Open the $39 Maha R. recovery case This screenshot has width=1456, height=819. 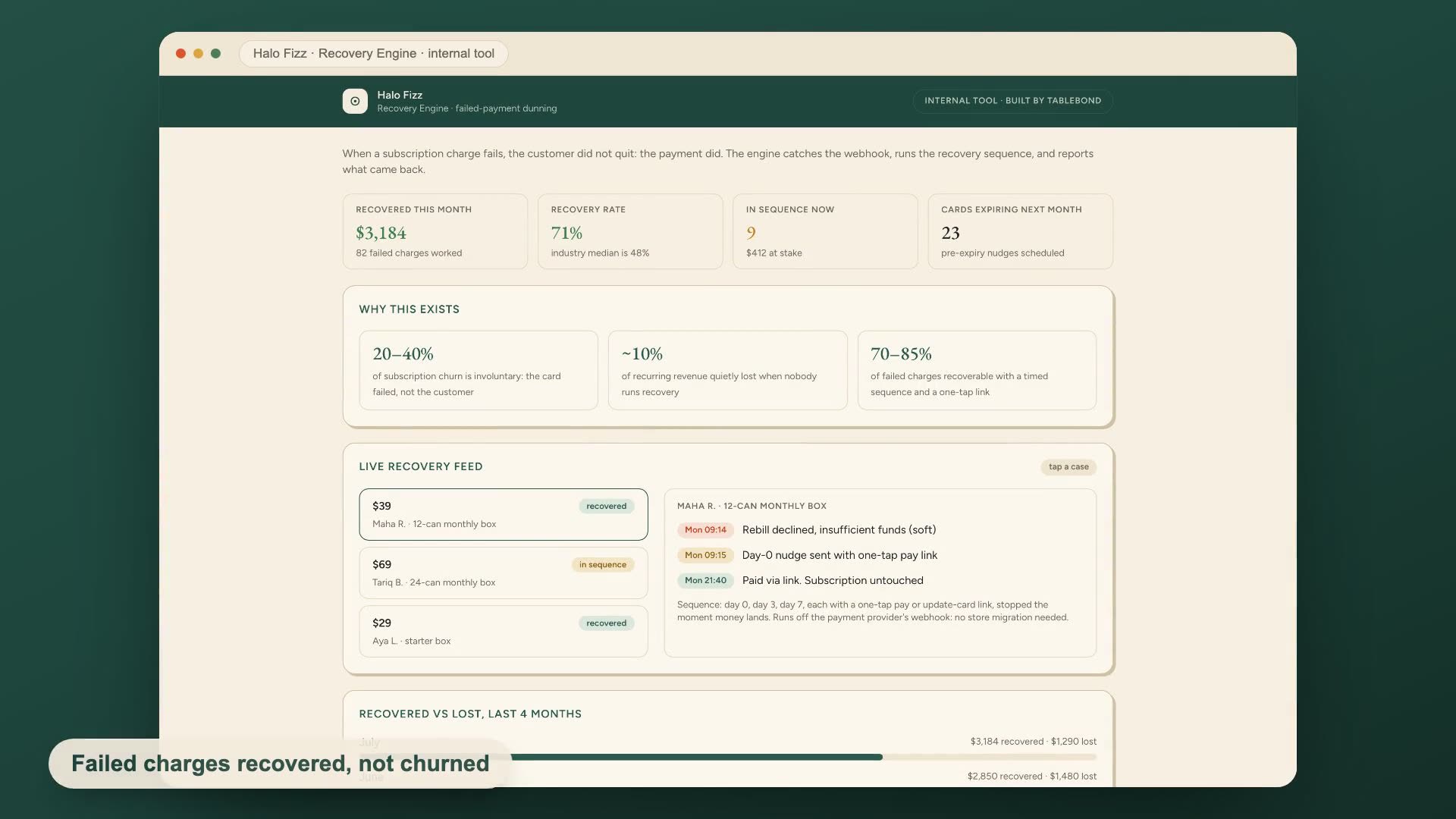[x=504, y=514]
